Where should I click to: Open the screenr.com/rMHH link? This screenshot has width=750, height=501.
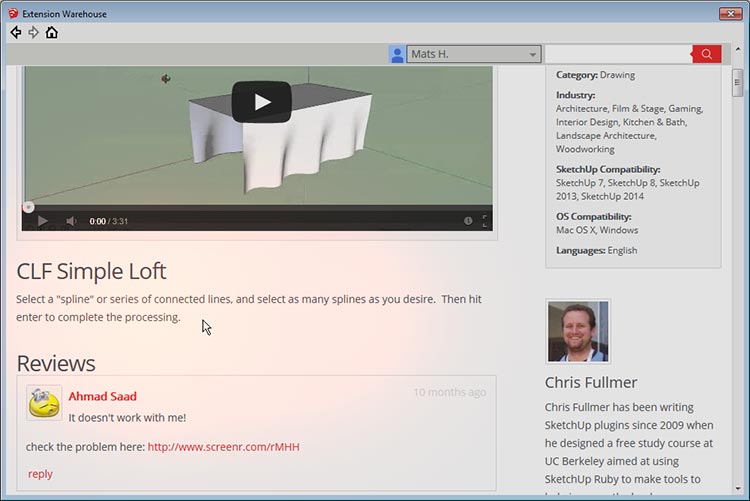point(223,446)
